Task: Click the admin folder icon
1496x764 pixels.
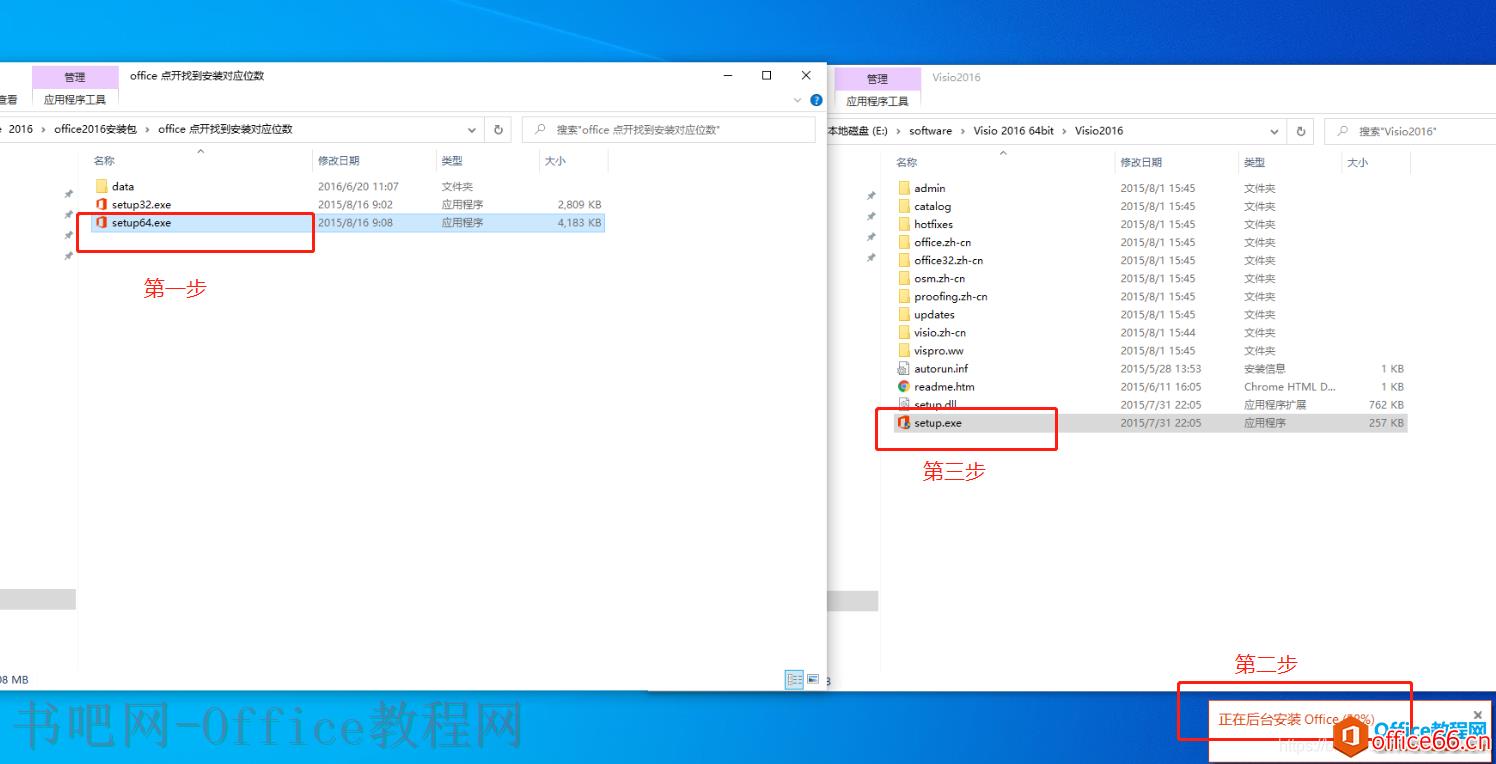Action: [904, 188]
